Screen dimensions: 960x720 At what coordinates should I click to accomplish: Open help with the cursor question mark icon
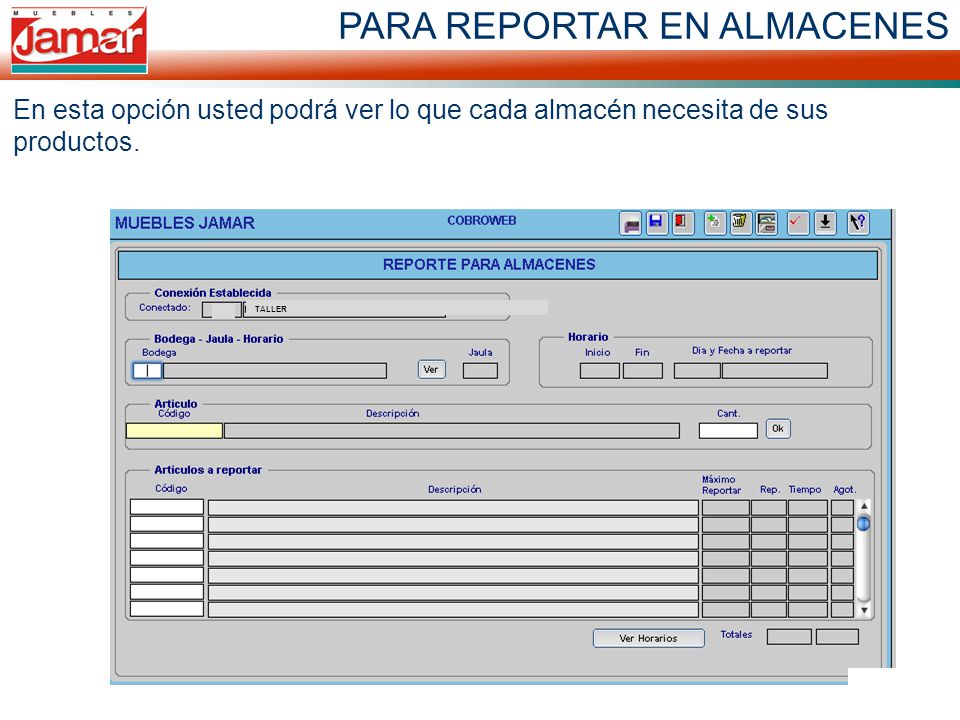pyautogui.click(x=858, y=223)
